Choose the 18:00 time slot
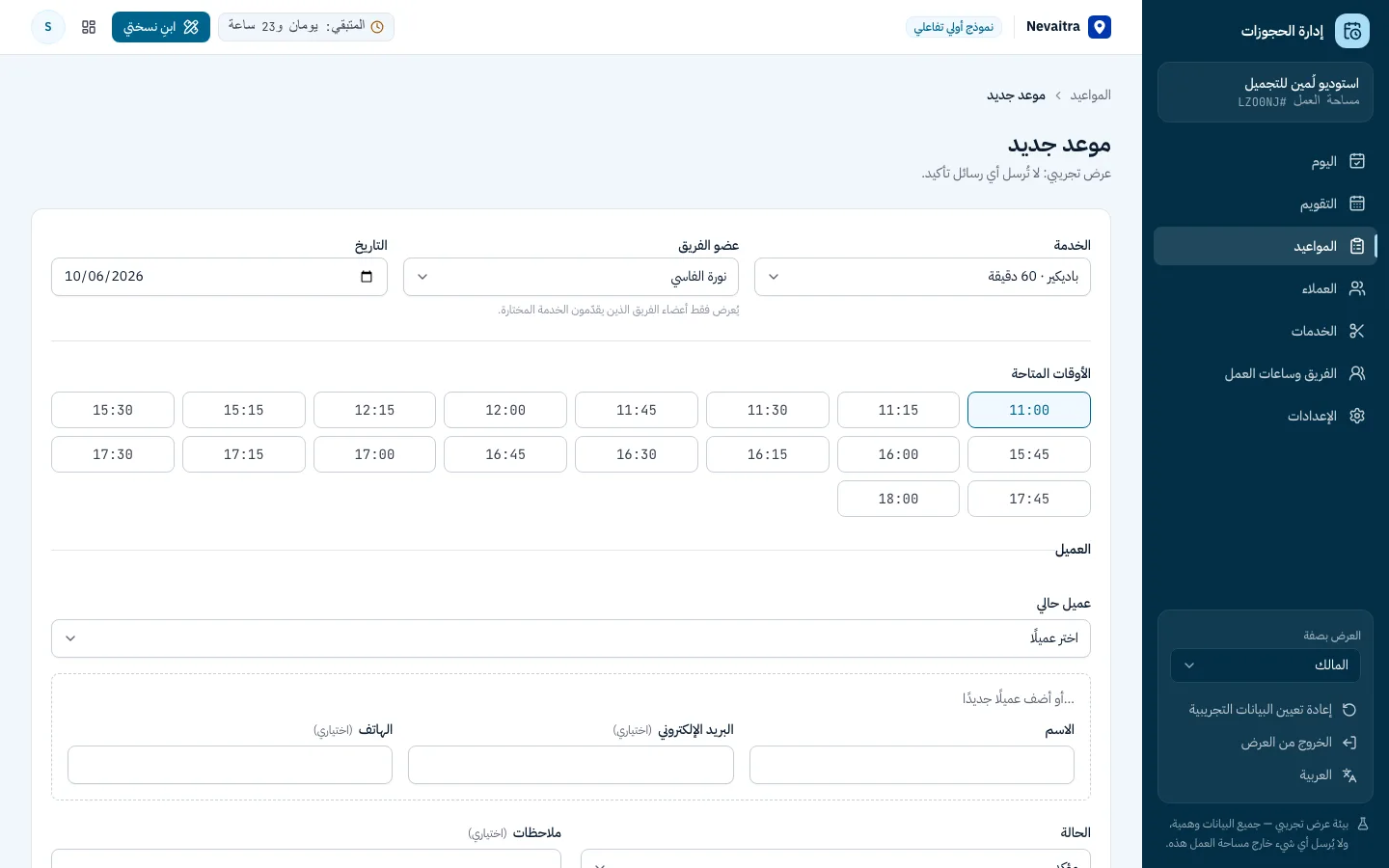This screenshot has width=1389, height=868. point(898,499)
